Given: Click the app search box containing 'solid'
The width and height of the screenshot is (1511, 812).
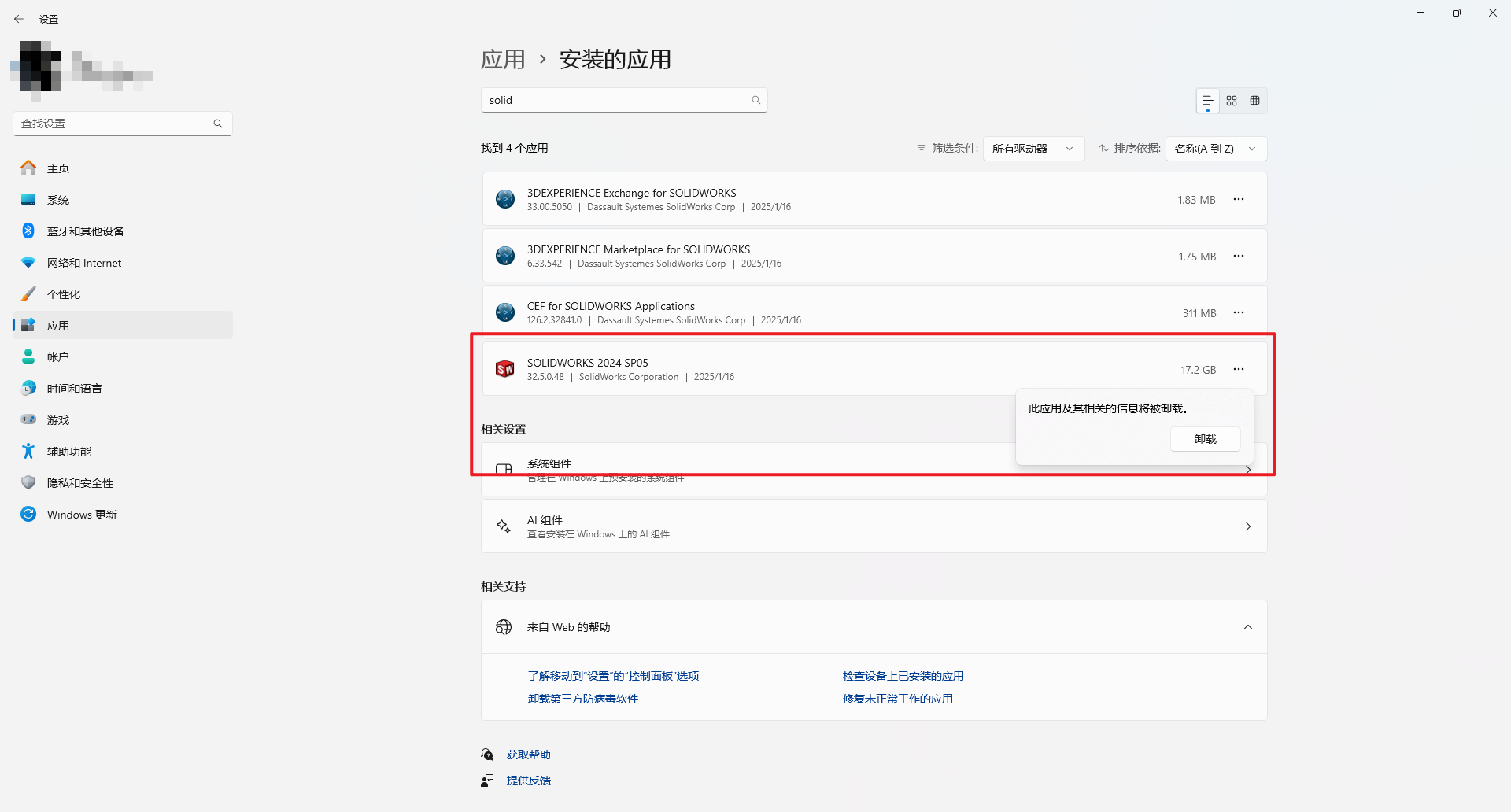Looking at the screenshot, I should (x=624, y=100).
